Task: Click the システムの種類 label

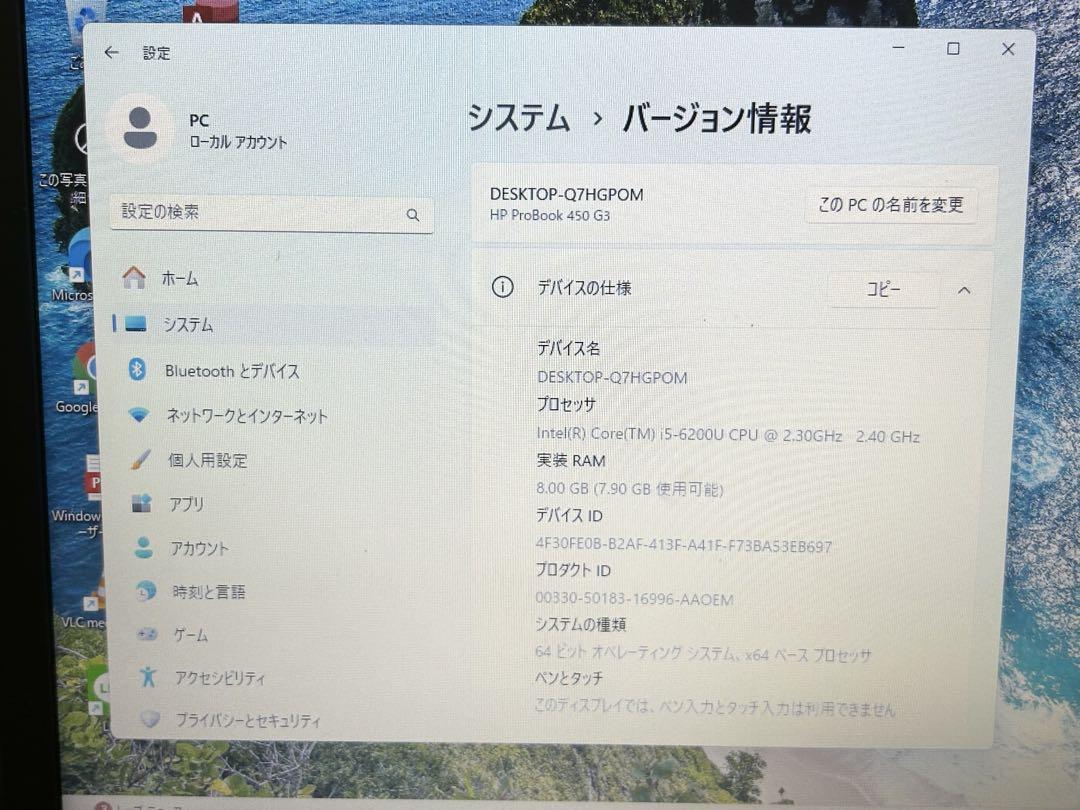Action: point(581,624)
